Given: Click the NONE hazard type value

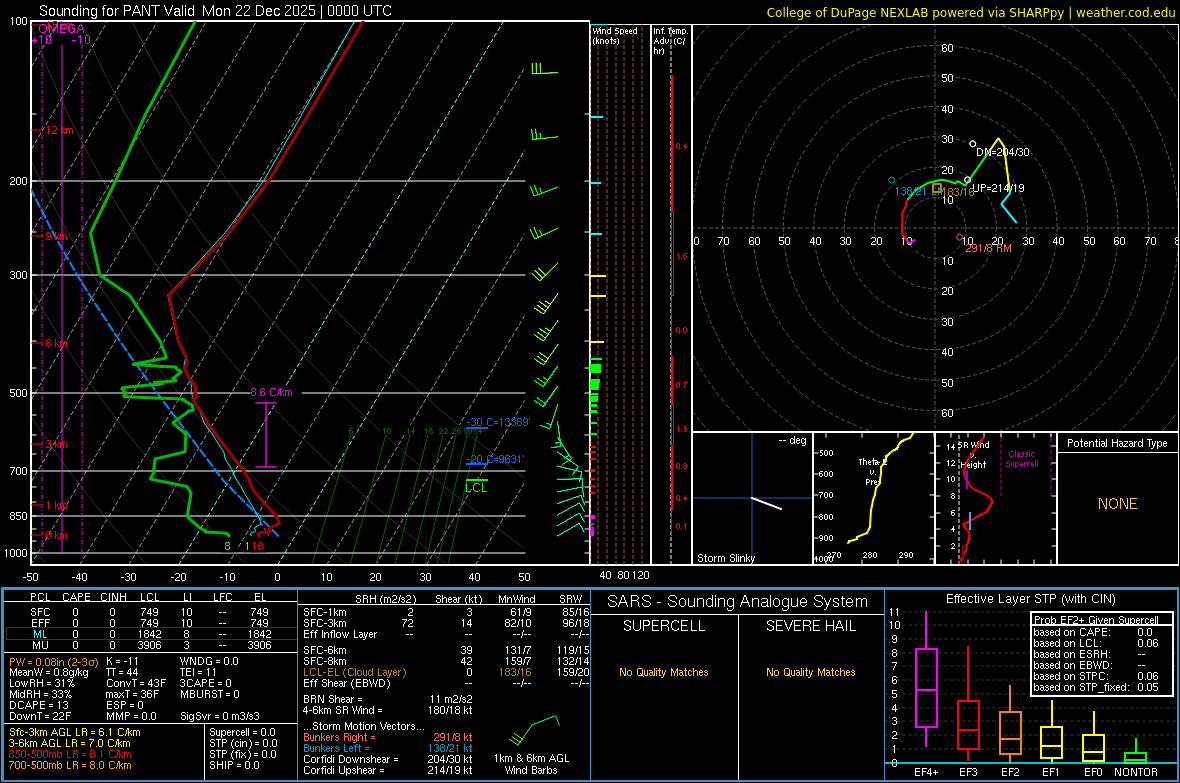Looking at the screenshot, I should [x=1117, y=504].
